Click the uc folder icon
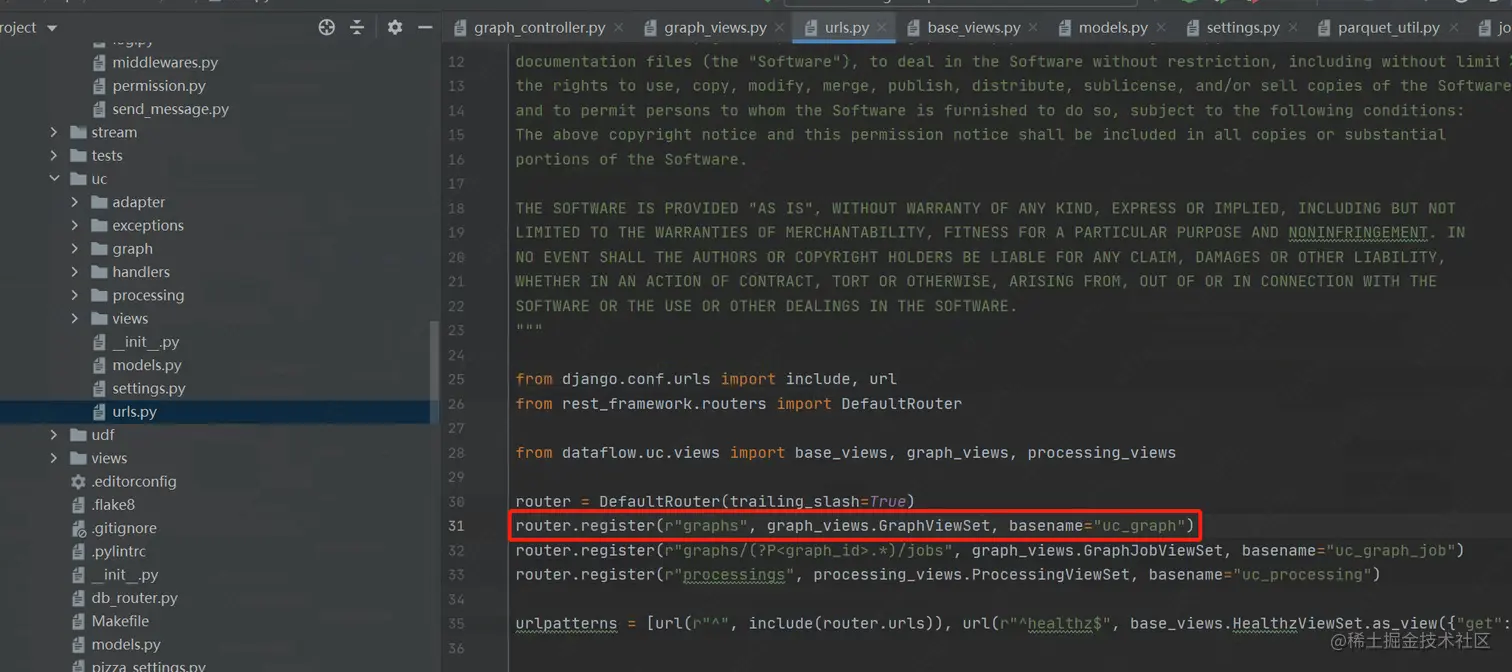The width and height of the screenshot is (1512, 672). [x=78, y=179]
